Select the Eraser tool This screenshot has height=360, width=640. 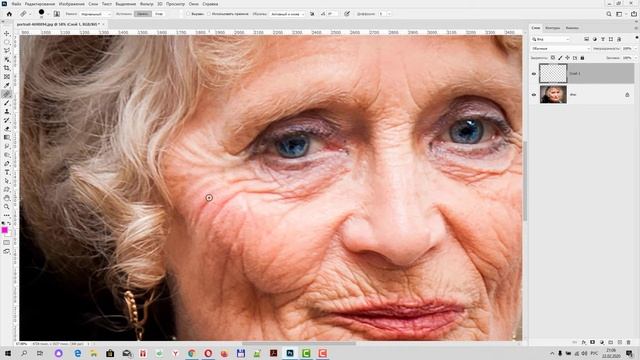point(7,129)
